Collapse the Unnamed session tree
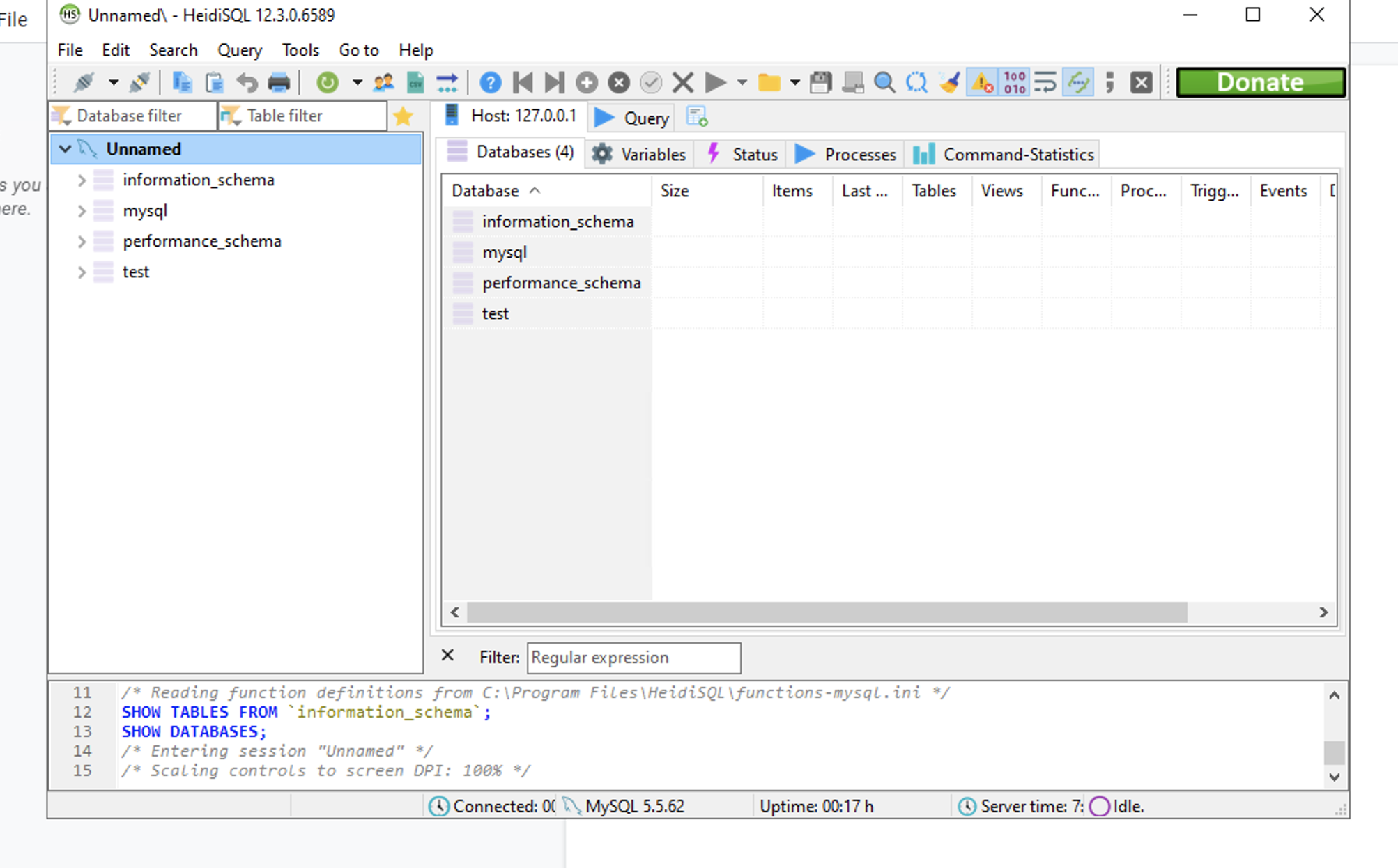1398x868 pixels. pyautogui.click(x=66, y=148)
